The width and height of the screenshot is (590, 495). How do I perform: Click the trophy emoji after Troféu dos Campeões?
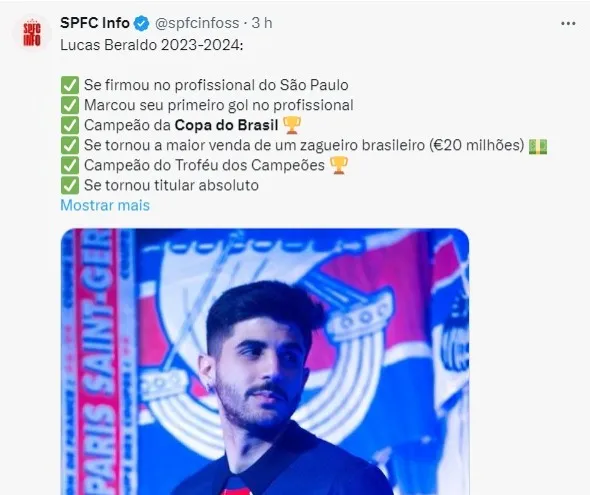pyautogui.click(x=339, y=165)
